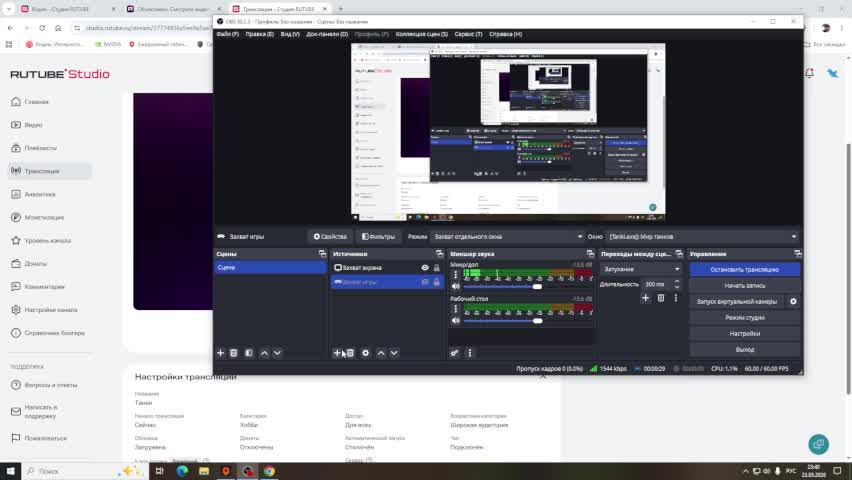
Task: Move the scene down with the Сцены down arrow
Action: tap(277, 353)
